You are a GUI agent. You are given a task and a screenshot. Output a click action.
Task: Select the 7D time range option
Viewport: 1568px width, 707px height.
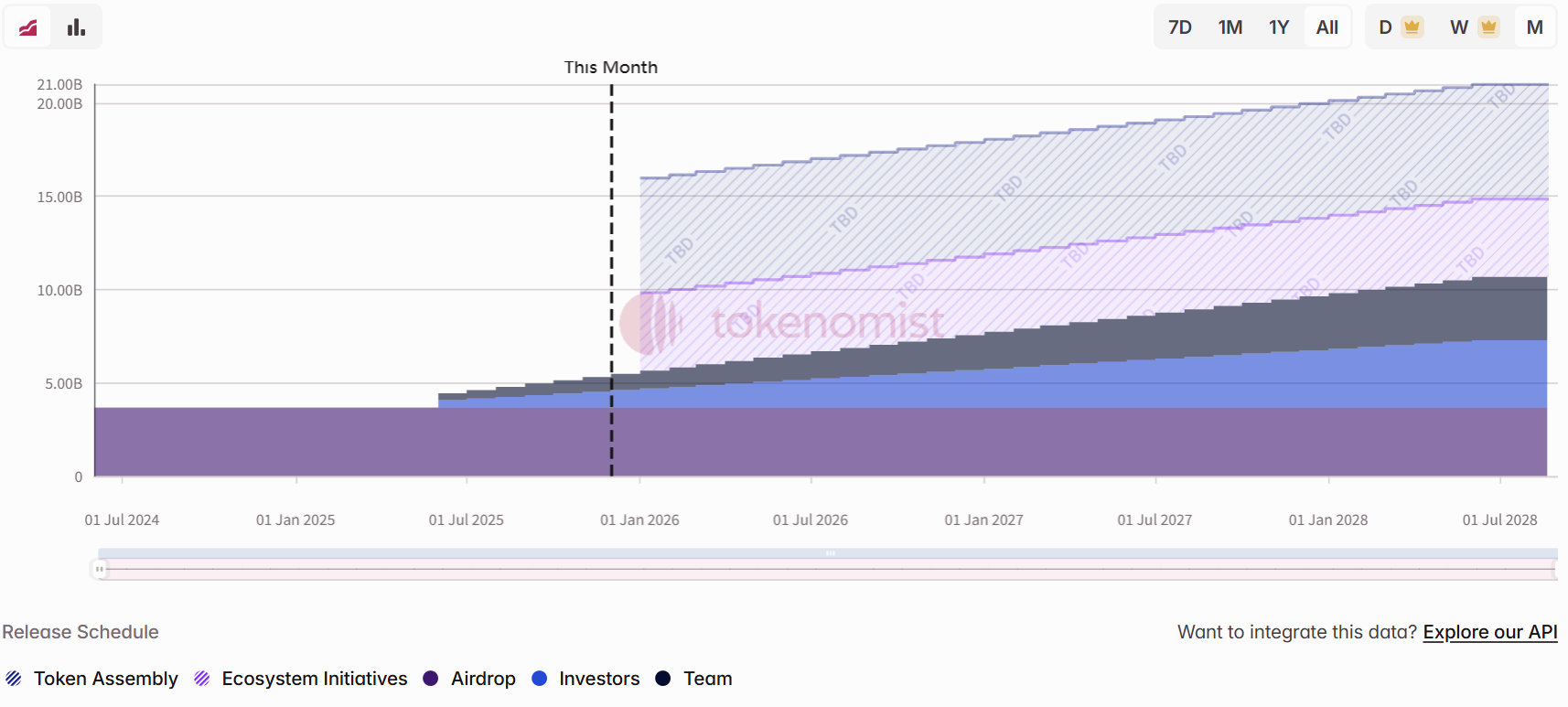point(1180,26)
